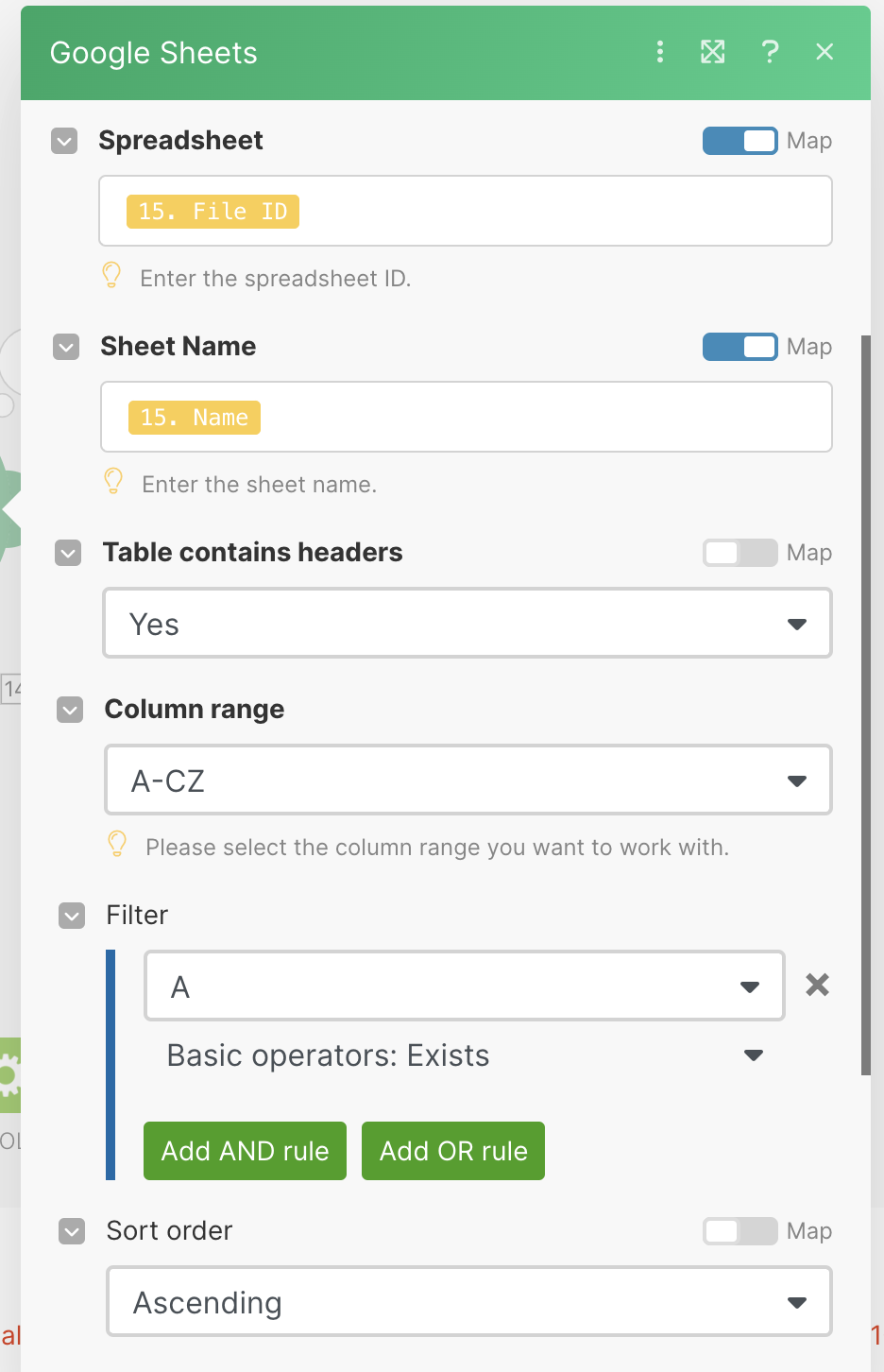
Task: Click the lightbulb hint under Spreadsheet field
Action: click(111, 275)
